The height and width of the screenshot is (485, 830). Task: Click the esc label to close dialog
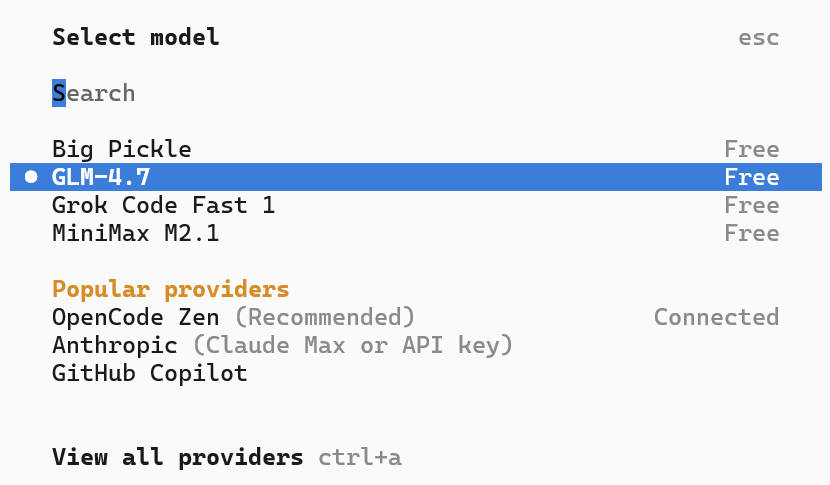(758, 38)
